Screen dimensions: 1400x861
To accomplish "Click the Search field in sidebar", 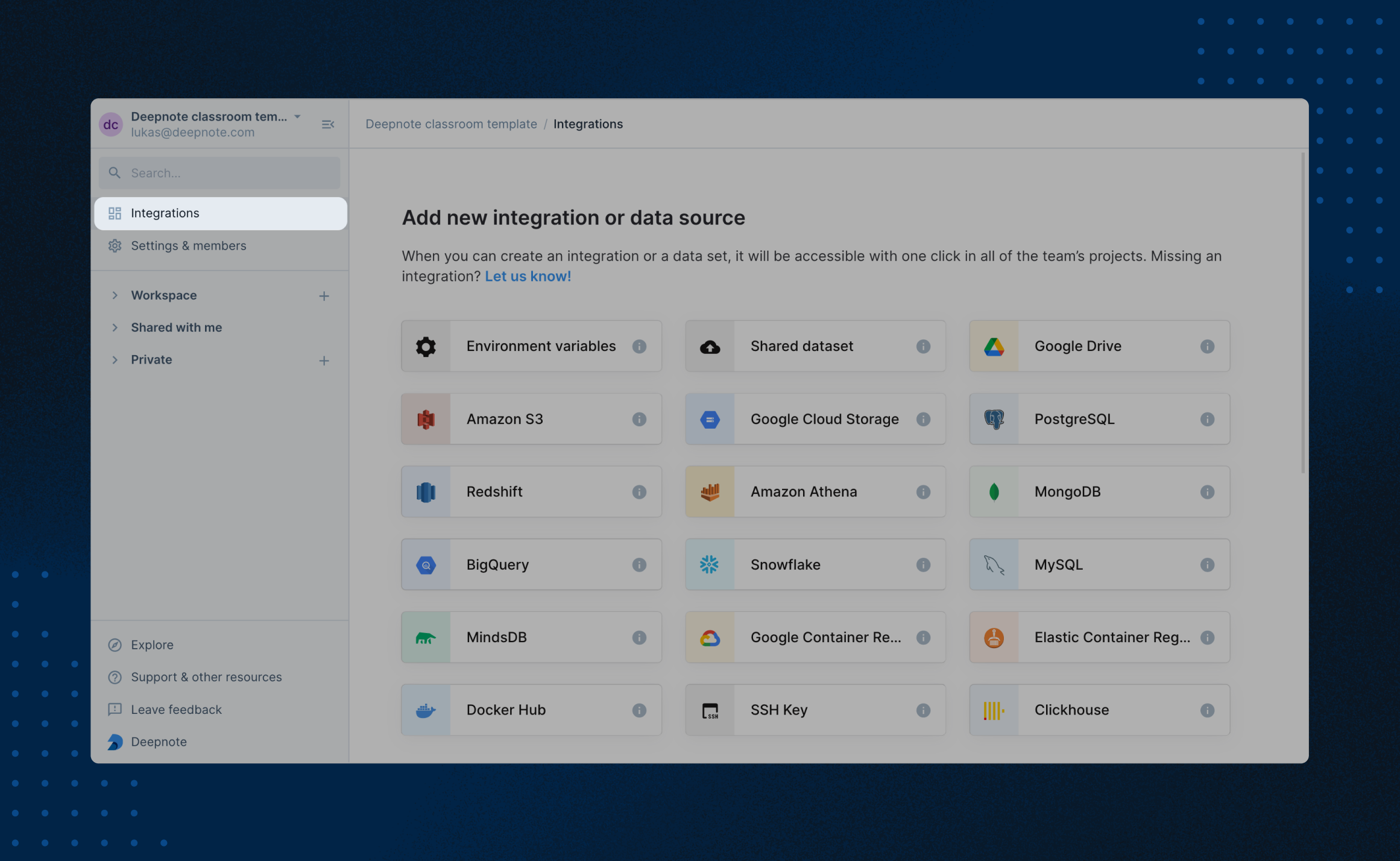I will [x=219, y=172].
